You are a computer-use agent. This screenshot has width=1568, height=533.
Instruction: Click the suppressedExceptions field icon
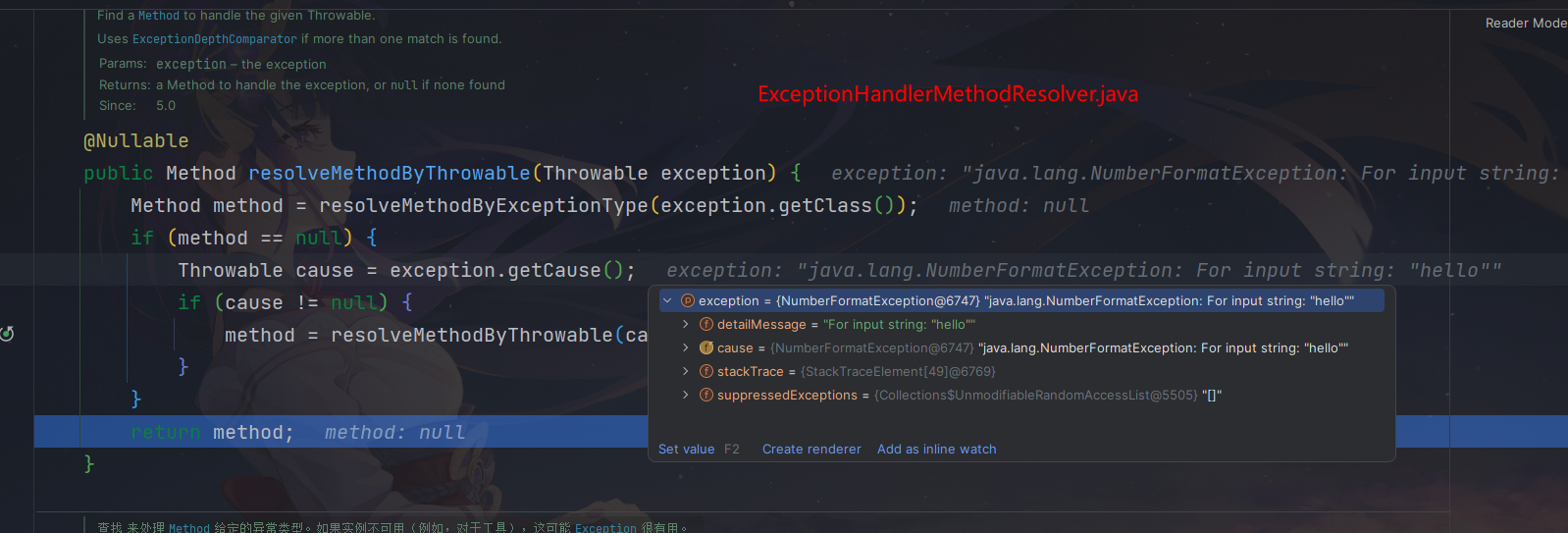point(706,395)
